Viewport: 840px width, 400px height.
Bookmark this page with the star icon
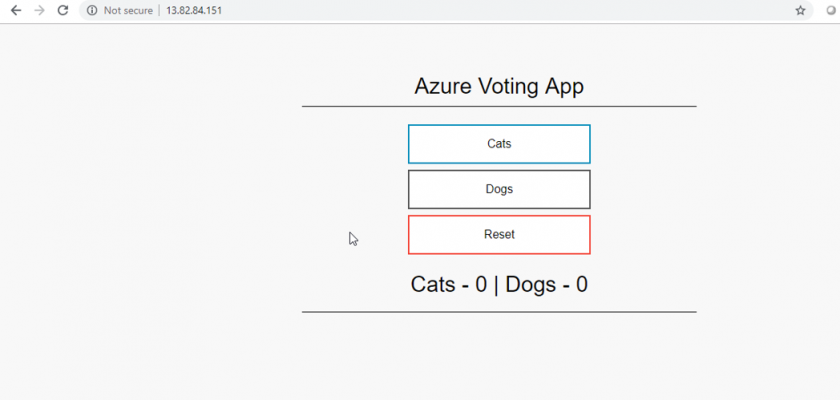pyautogui.click(x=800, y=10)
